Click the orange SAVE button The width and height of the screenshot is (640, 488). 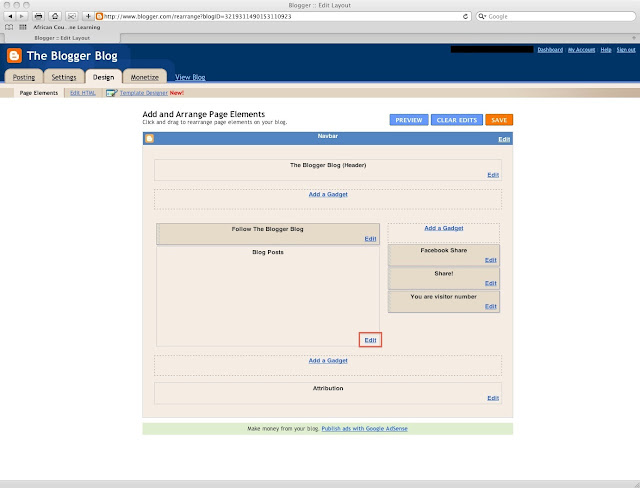pos(499,120)
